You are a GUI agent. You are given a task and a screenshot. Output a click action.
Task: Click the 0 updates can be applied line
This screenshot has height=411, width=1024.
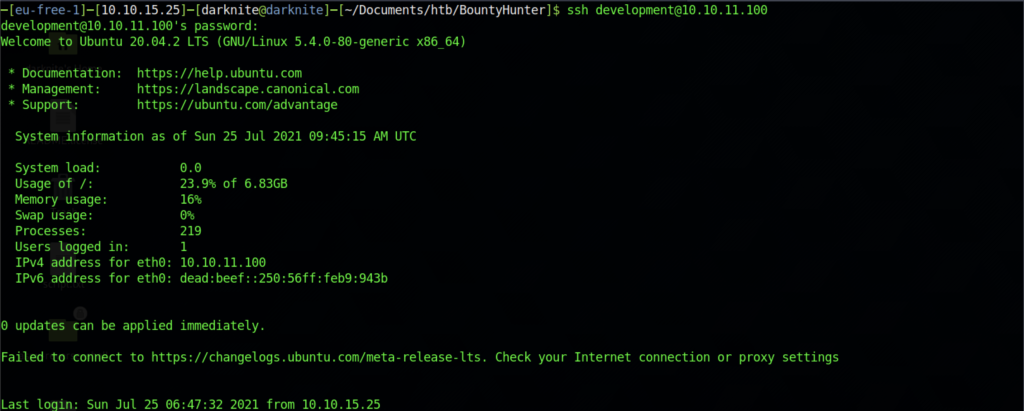(x=133, y=325)
